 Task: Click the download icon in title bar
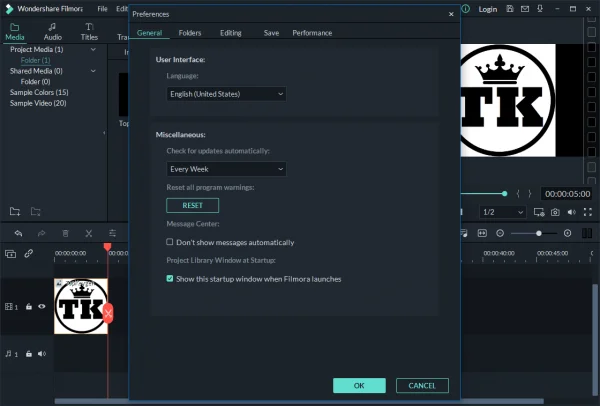540,8
